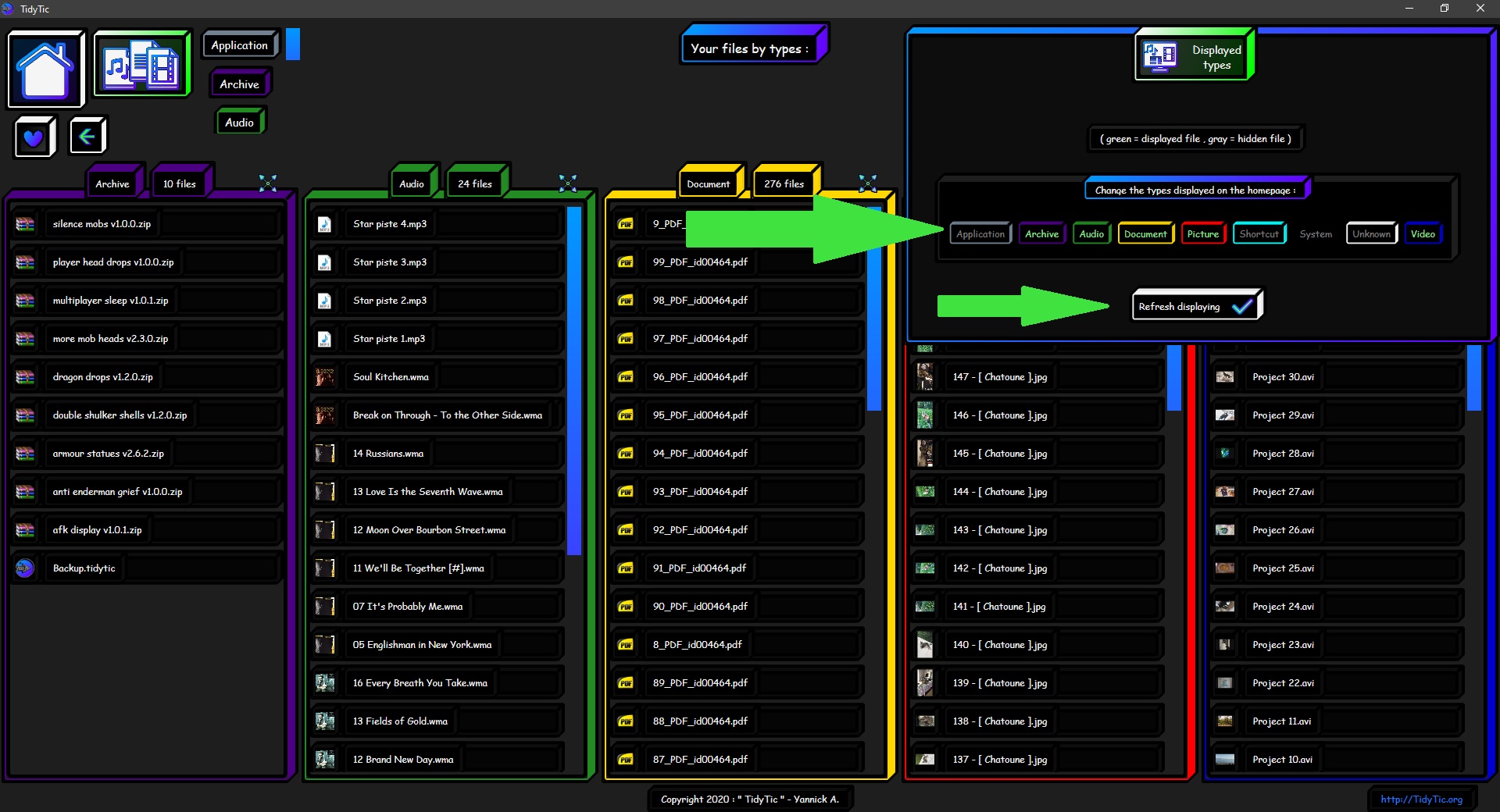Screen dimensions: 1500x812
Task: Click the PDF icon of 99_PDF_id00464.pdf
Action: point(626,262)
